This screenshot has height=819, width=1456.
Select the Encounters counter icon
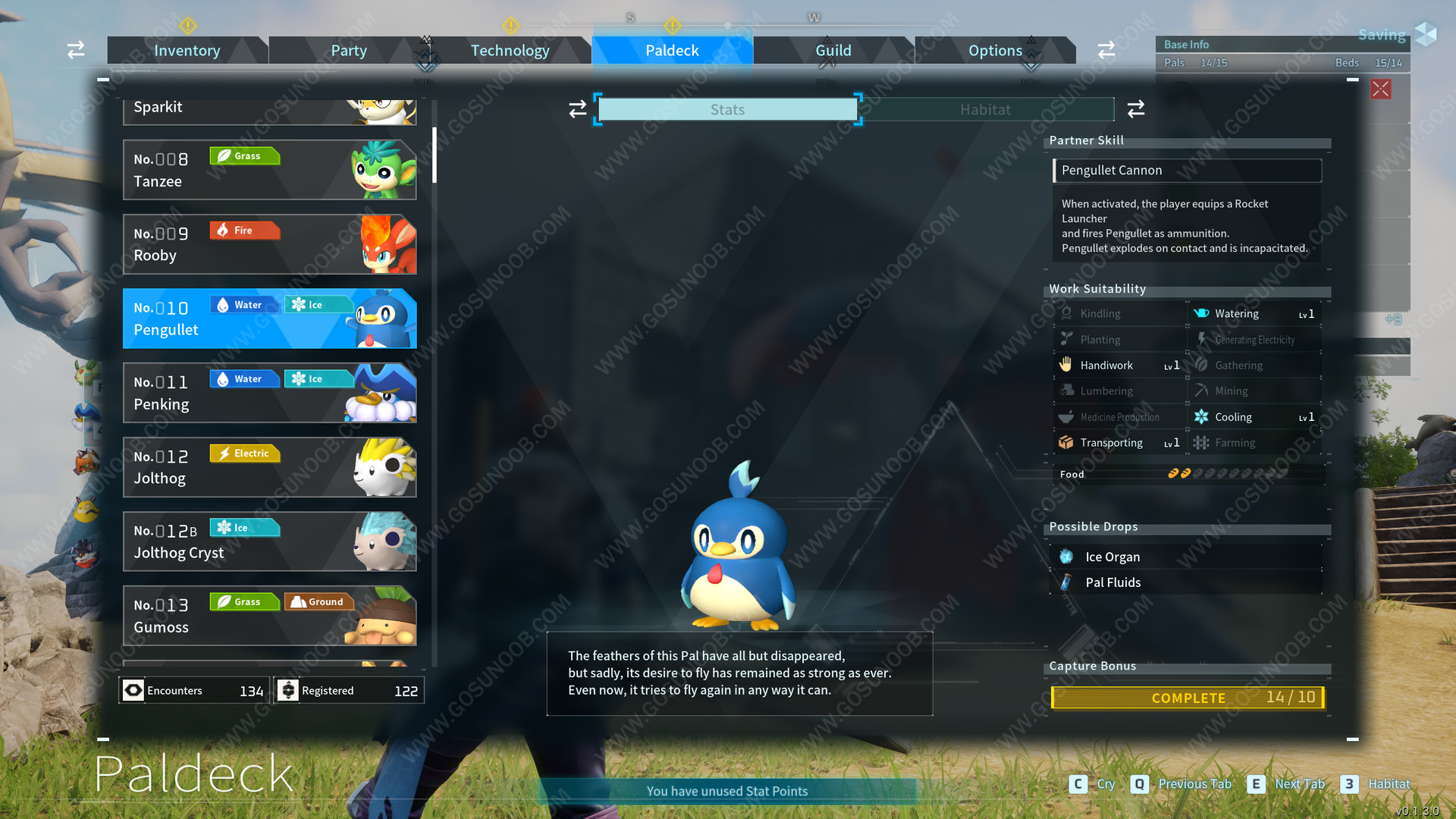(136, 689)
